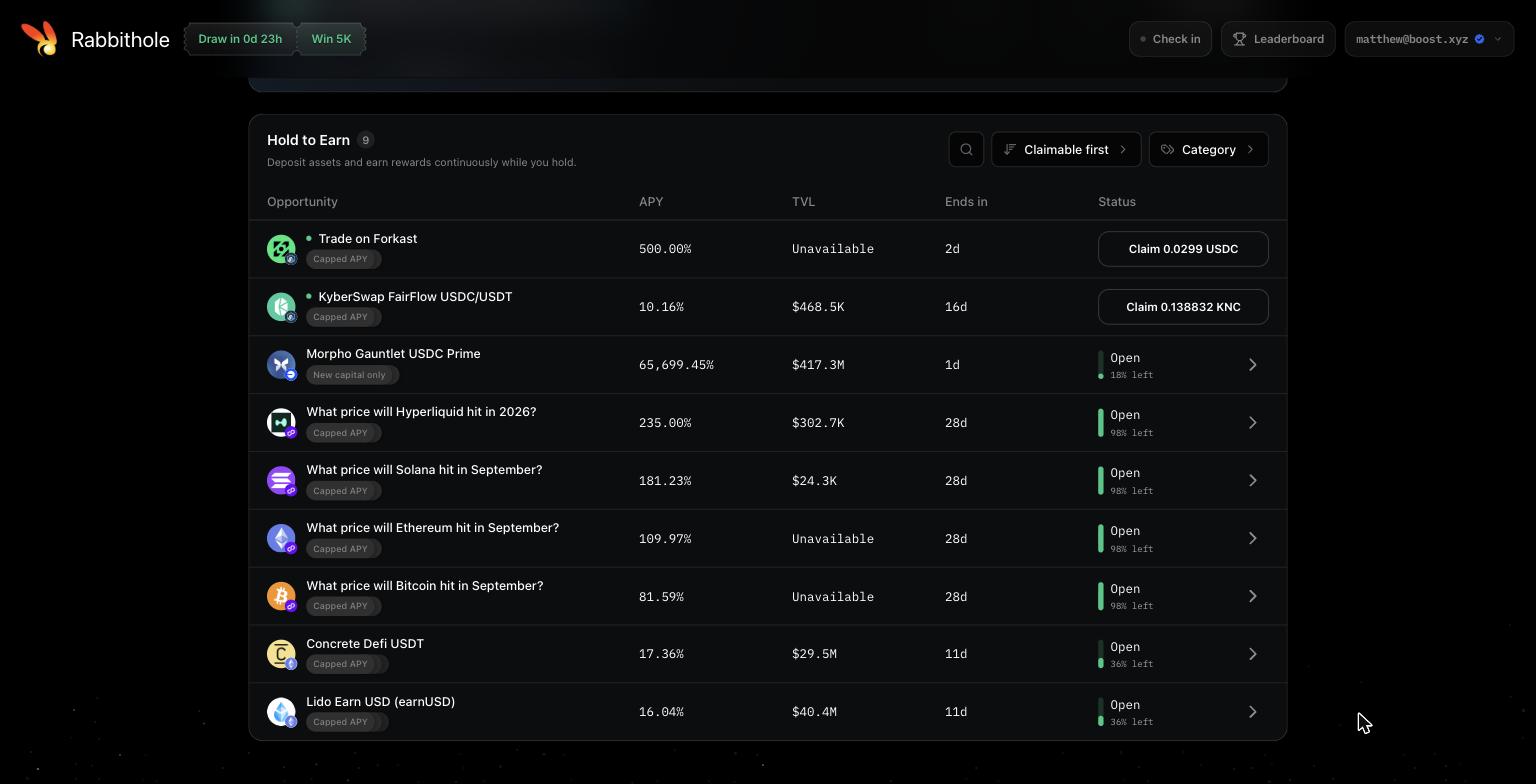Click the sort icon in Claimable first
1536x784 pixels.
point(1010,149)
